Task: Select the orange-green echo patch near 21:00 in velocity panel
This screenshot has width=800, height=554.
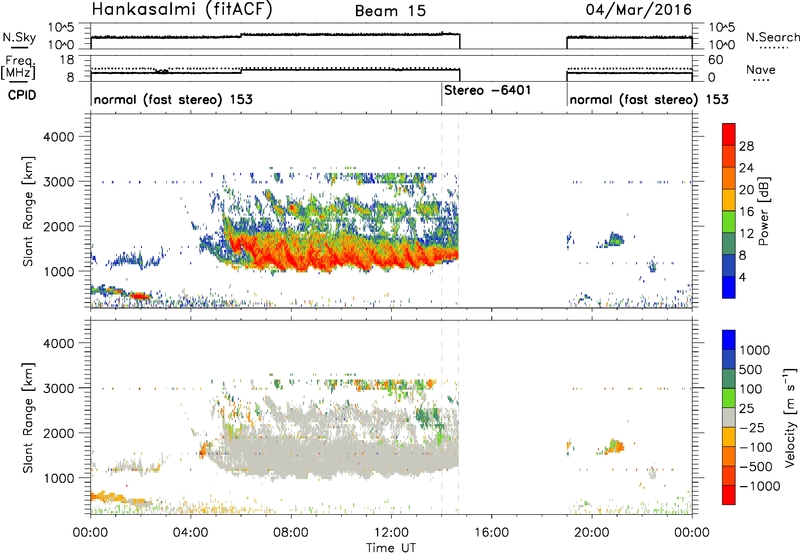Action: [x=612, y=447]
